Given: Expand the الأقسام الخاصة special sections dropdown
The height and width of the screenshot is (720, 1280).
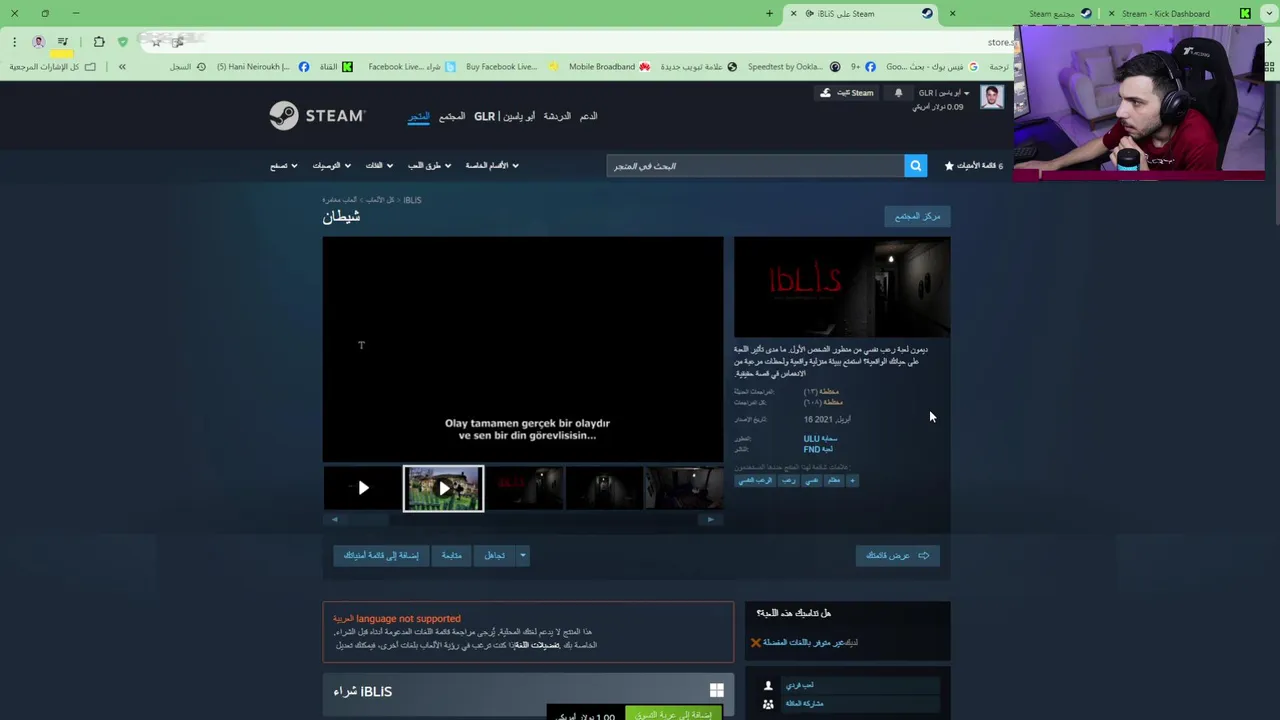Looking at the screenshot, I should pyautogui.click(x=492, y=166).
